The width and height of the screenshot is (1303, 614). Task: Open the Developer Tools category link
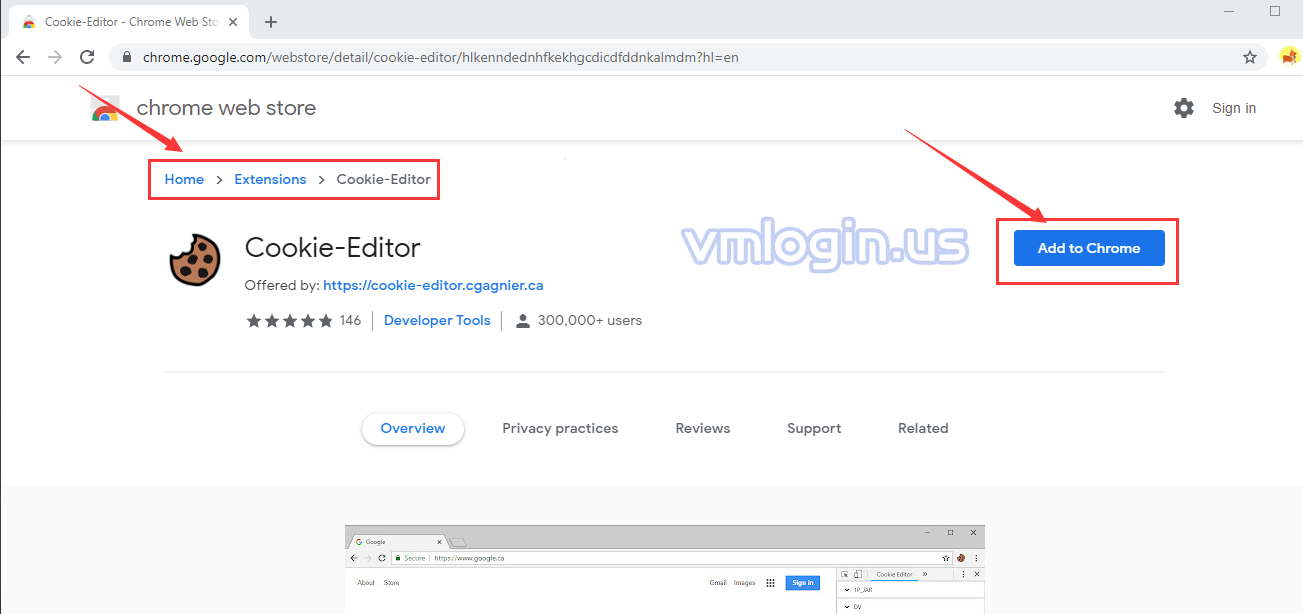pyautogui.click(x=437, y=320)
